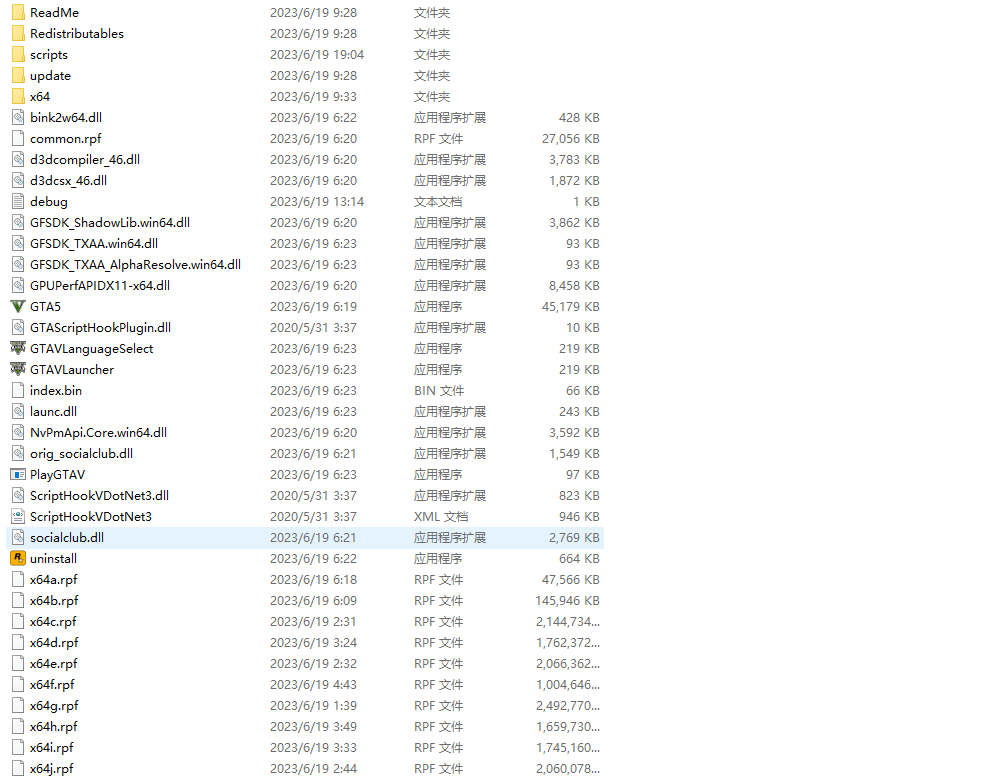This screenshot has width=1008, height=777.
Task: Select the 27,056 KB size of common.rpf
Action: point(570,138)
